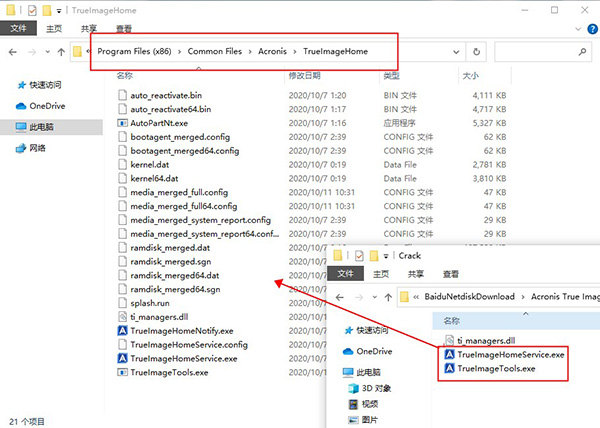Screen dimensions: 600x428
Task: Select AutoPartNt.exe application file
Action: (x=158, y=121)
